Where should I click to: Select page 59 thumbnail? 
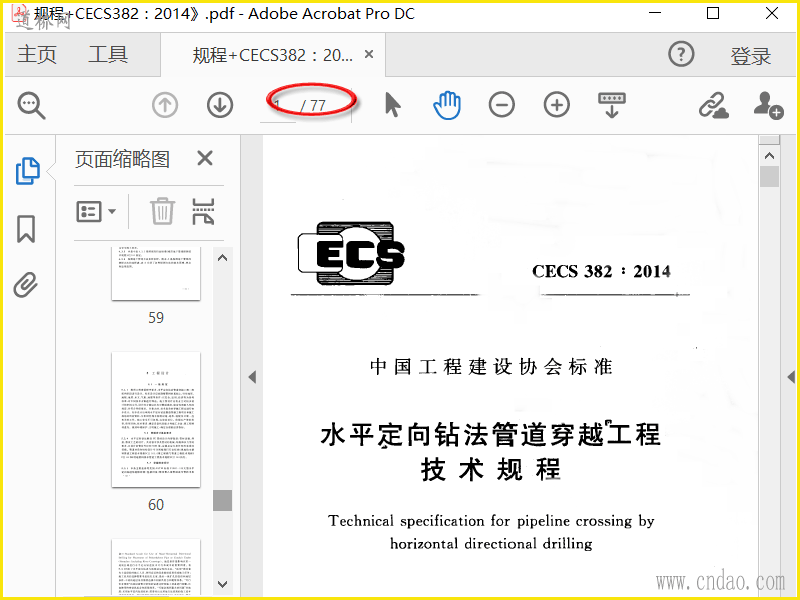coord(156,273)
